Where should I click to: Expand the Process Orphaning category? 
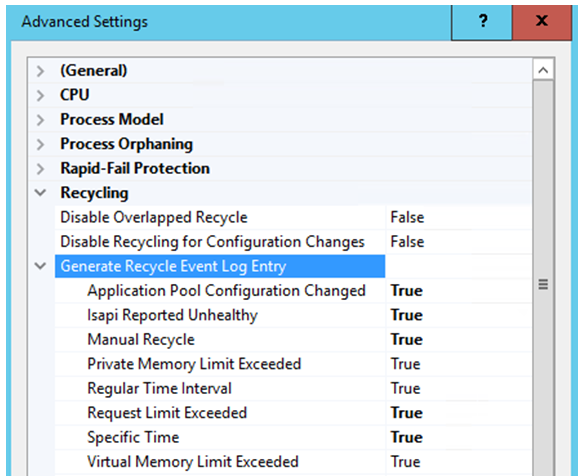click(41, 144)
